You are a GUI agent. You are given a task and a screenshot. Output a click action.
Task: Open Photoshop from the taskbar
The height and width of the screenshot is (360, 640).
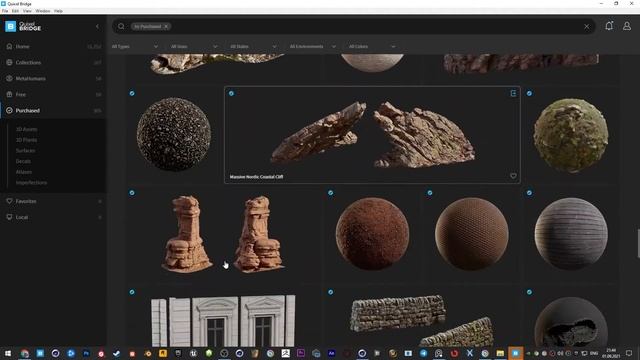tap(86, 353)
